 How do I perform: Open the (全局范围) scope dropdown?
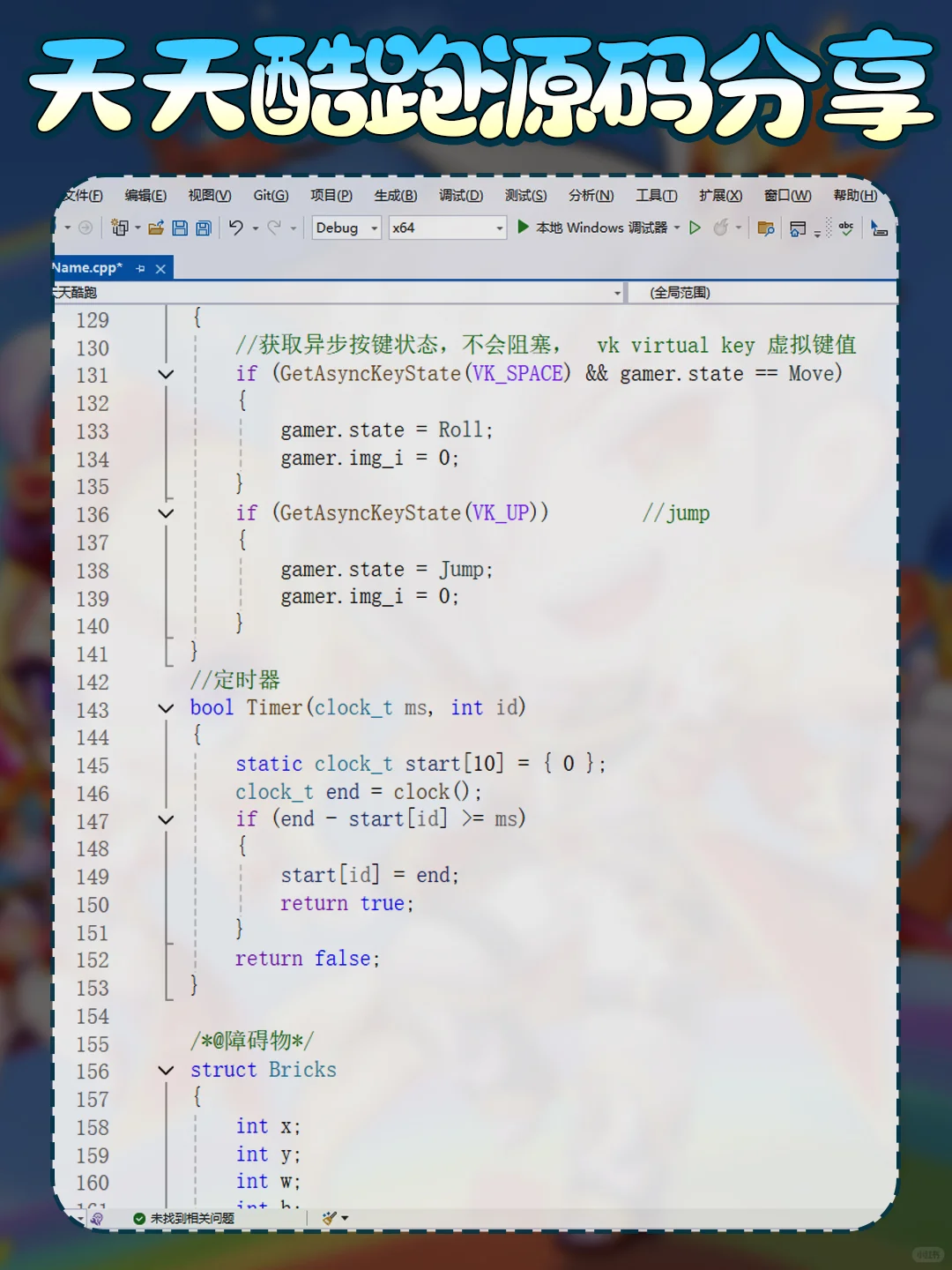point(763,293)
